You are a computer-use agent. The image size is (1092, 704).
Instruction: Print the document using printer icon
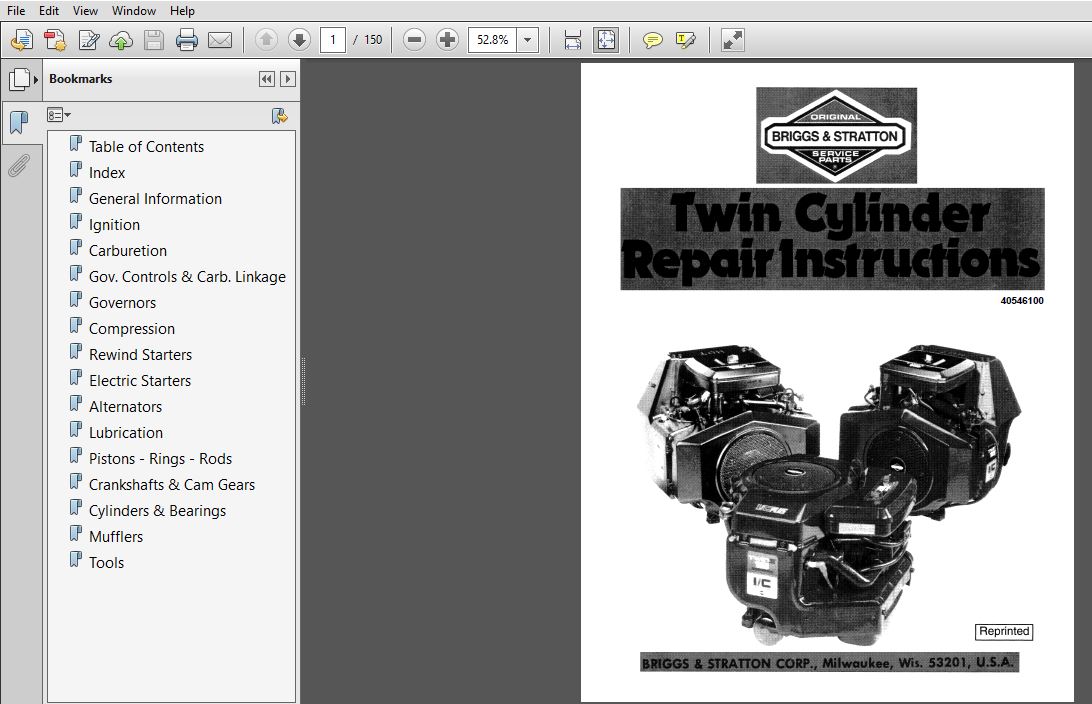[x=187, y=40]
